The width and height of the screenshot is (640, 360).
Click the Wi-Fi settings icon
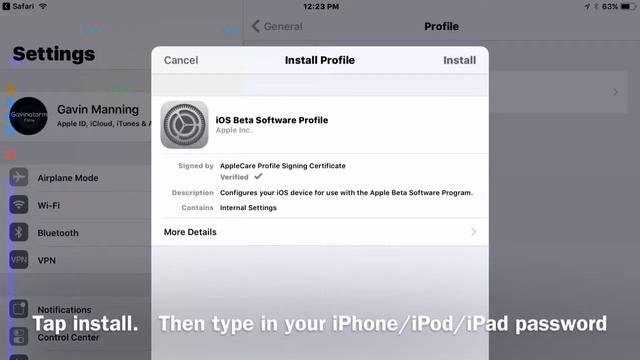[x=19, y=205]
